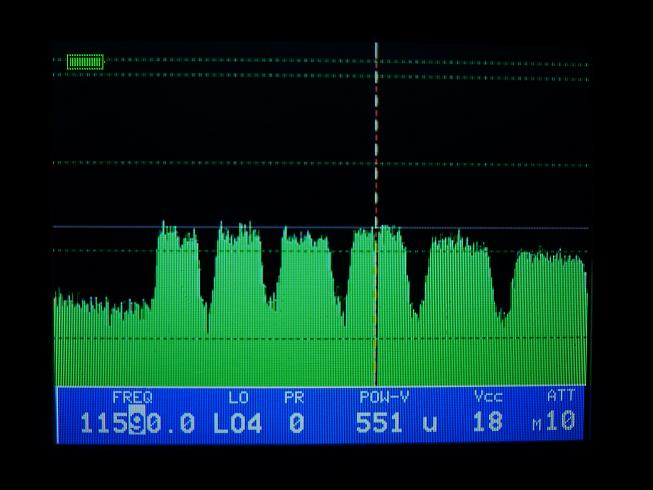Select the power unit 'u' indicator
Viewport: 653px width, 490px height.
point(430,424)
